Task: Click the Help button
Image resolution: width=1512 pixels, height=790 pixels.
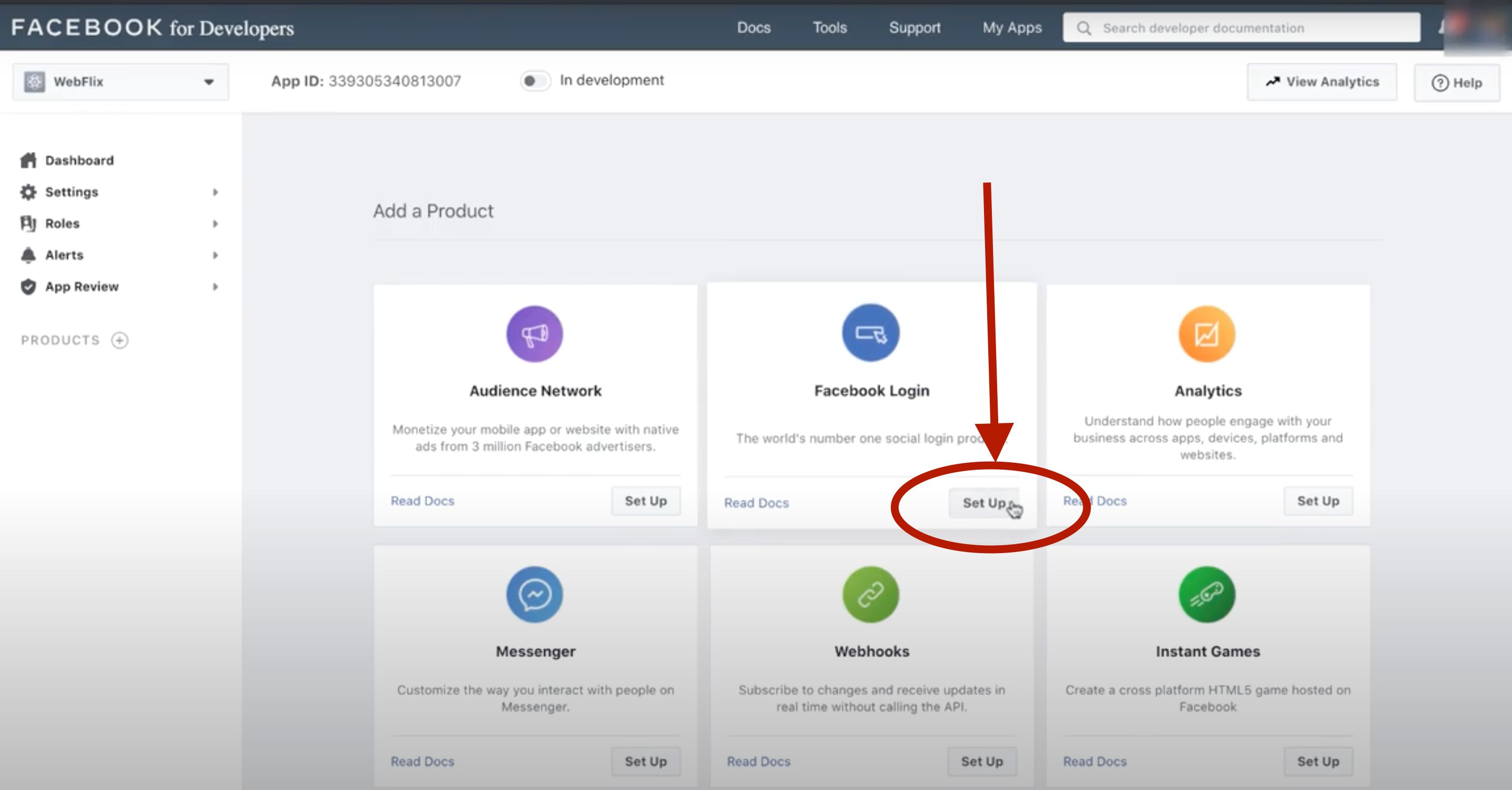Action: coord(1456,83)
